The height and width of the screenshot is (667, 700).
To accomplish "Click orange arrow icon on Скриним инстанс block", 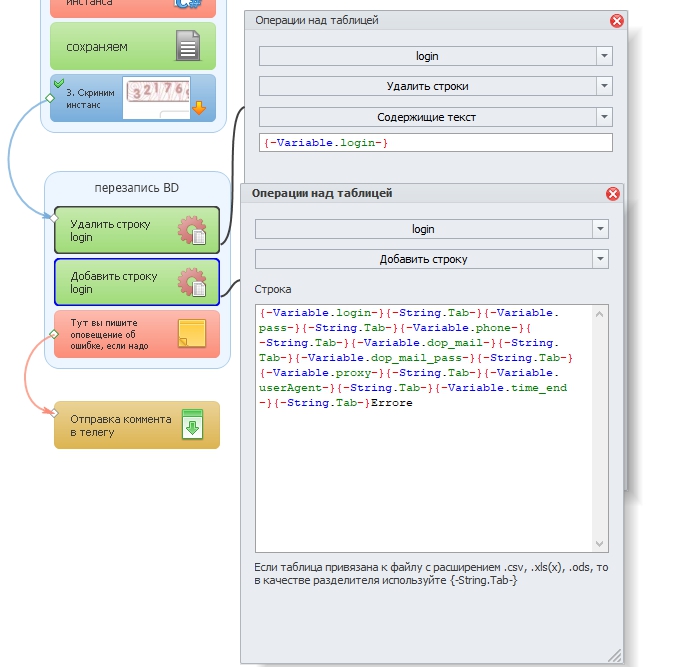I will pyautogui.click(x=198, y=107).
